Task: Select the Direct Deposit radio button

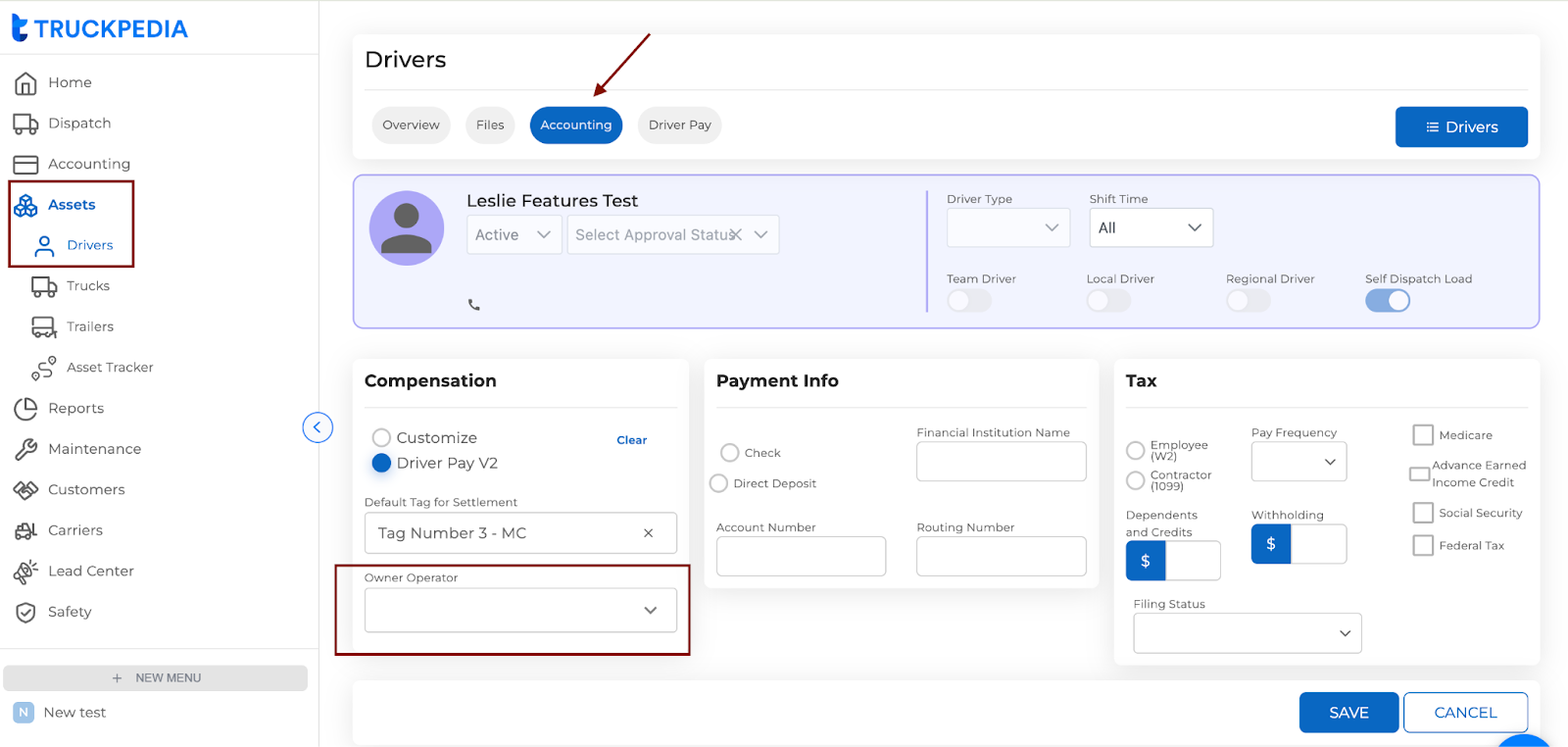Action: tap(719, 483)
